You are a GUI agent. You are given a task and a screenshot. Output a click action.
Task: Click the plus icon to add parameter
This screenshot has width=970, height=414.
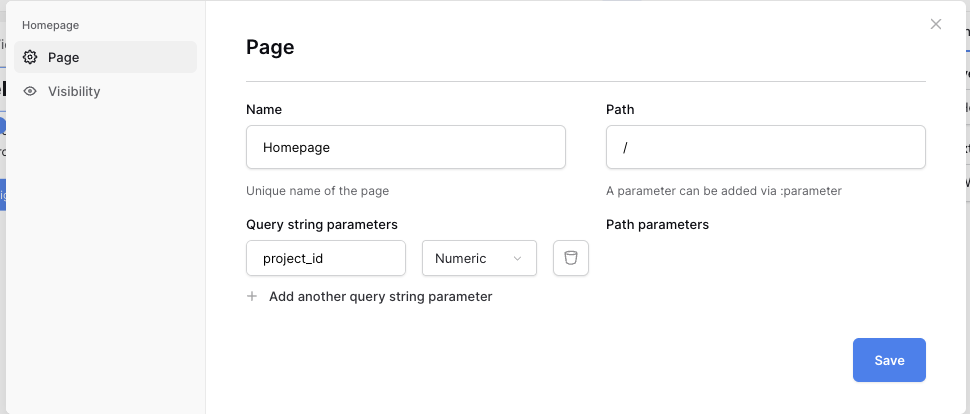pyautogui.click(x=252, y=297)
